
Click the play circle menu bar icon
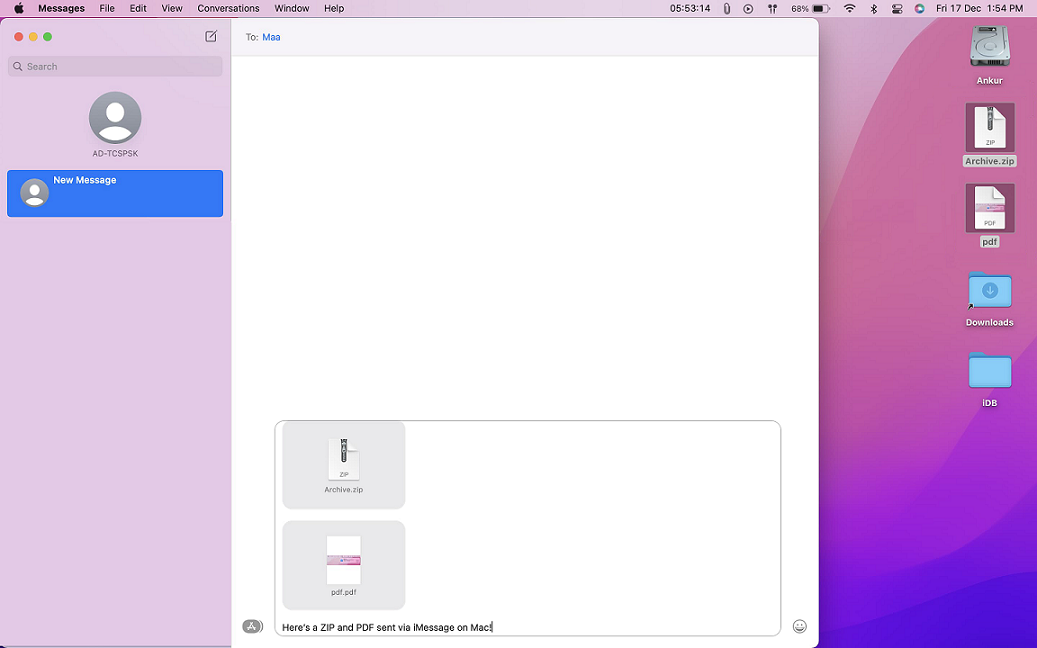tap(748, 9)
